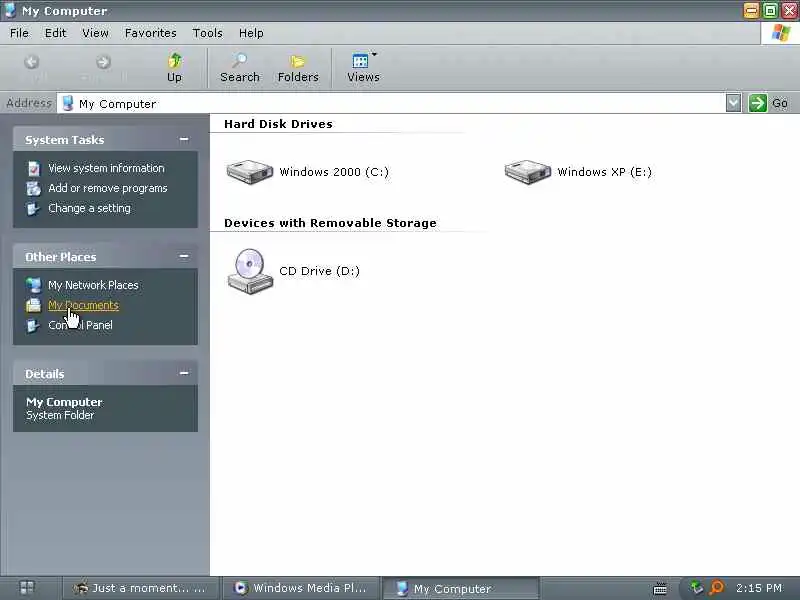The width and height of the screenshot is (800, 600).
Task: Switch to Windows Media Player taskbar button
Action: (301, 588)
